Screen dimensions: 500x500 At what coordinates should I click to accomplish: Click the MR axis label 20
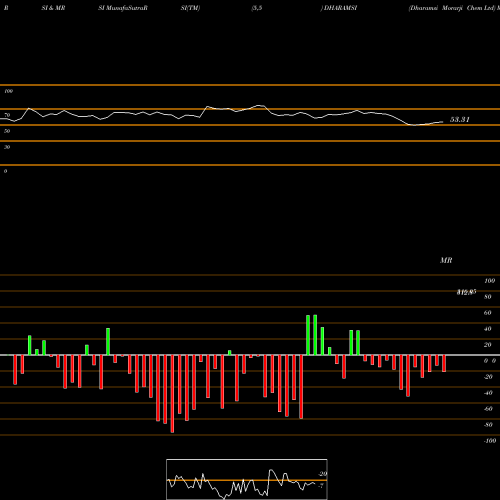tap(488, 345)
